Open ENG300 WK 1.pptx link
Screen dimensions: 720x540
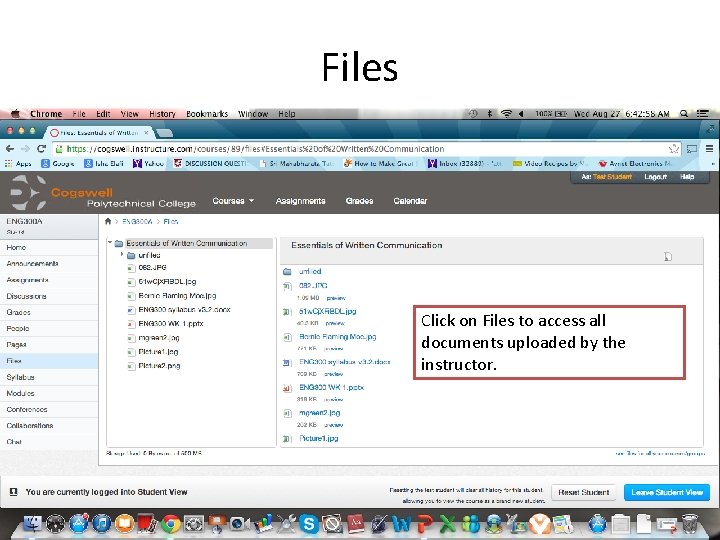point(331,388)
